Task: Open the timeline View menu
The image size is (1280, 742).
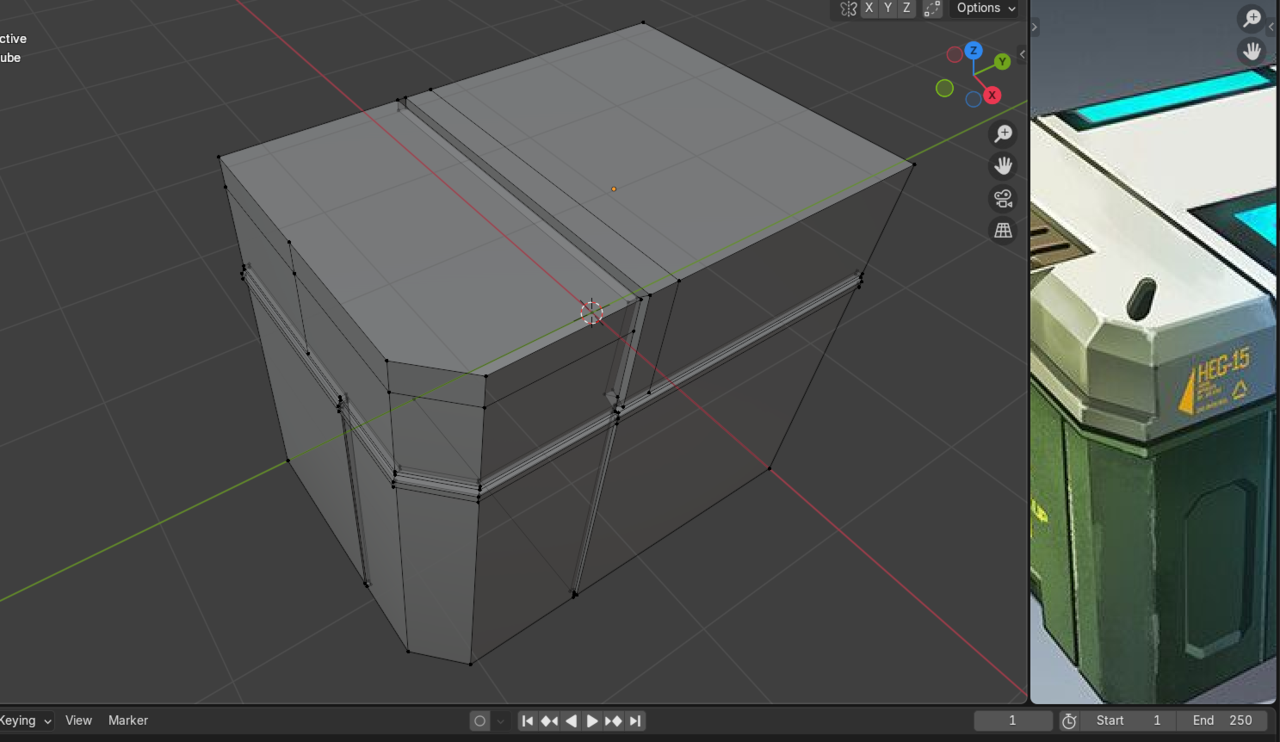Action: 78,721
